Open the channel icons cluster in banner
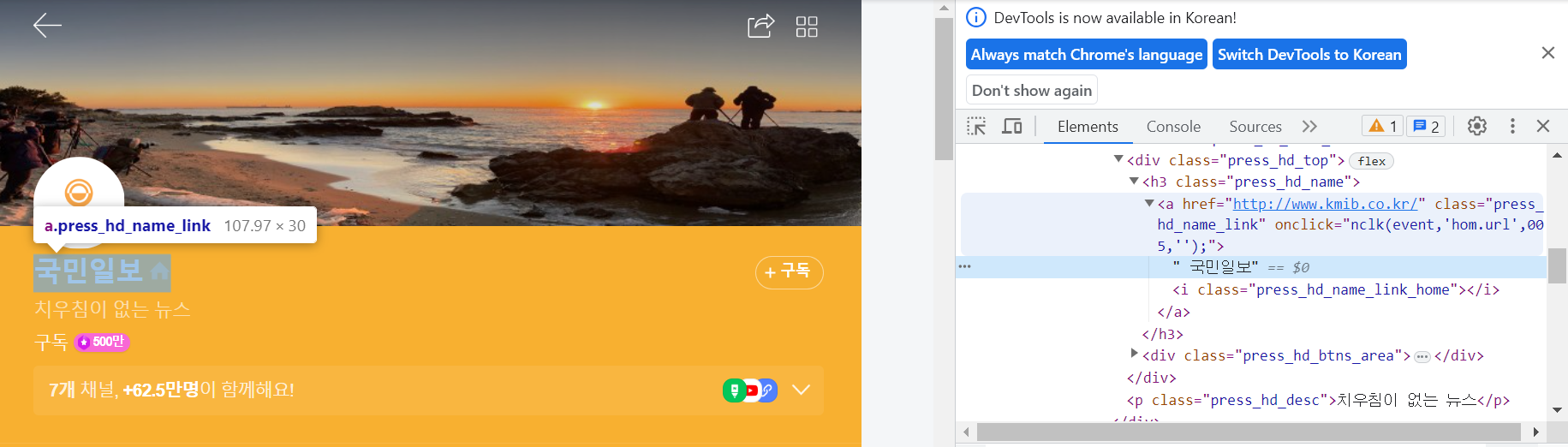This screenshot has width=1568, height=447. [x=750, y=390]
